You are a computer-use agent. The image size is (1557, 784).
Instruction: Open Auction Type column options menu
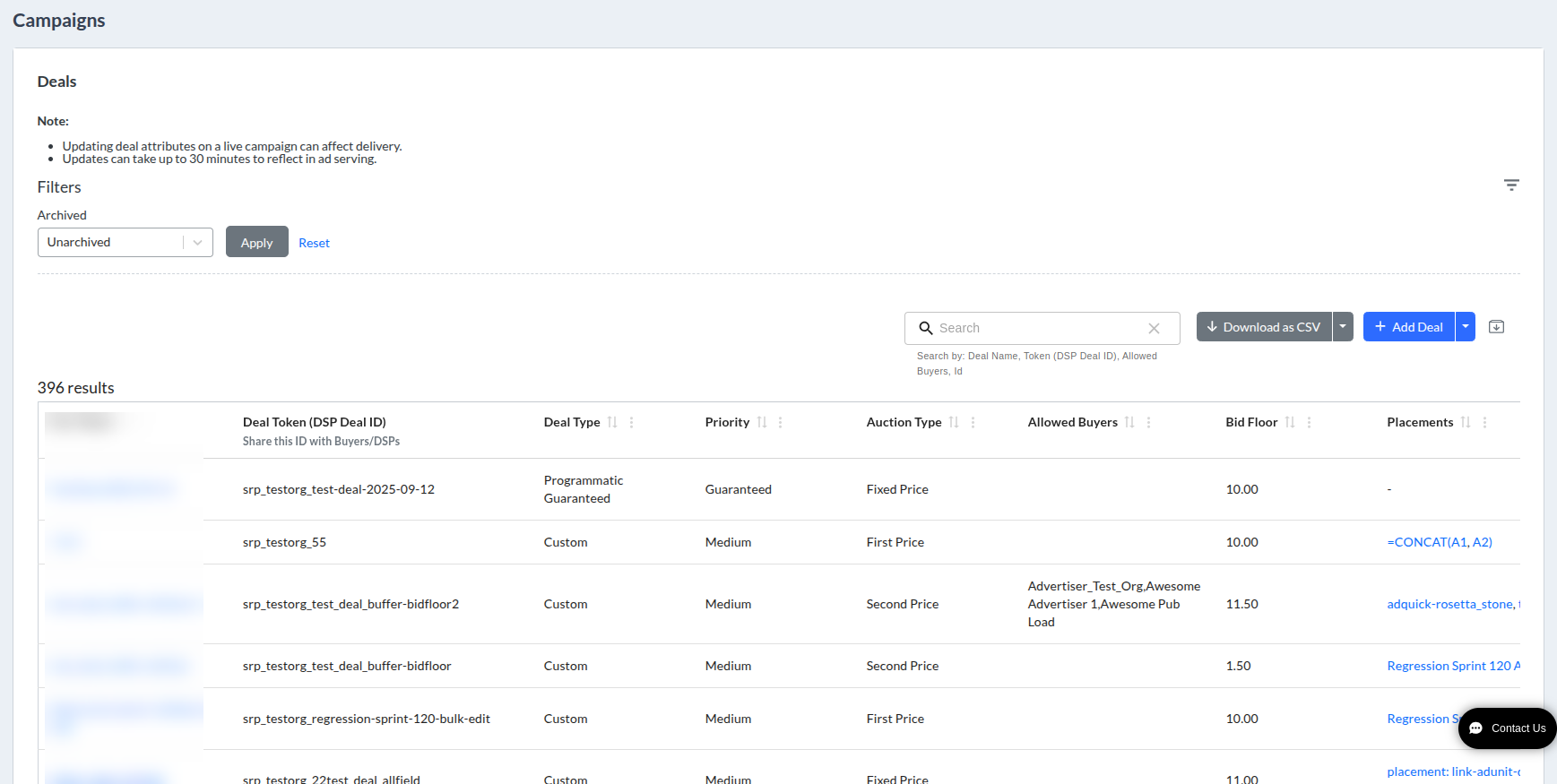973,422
